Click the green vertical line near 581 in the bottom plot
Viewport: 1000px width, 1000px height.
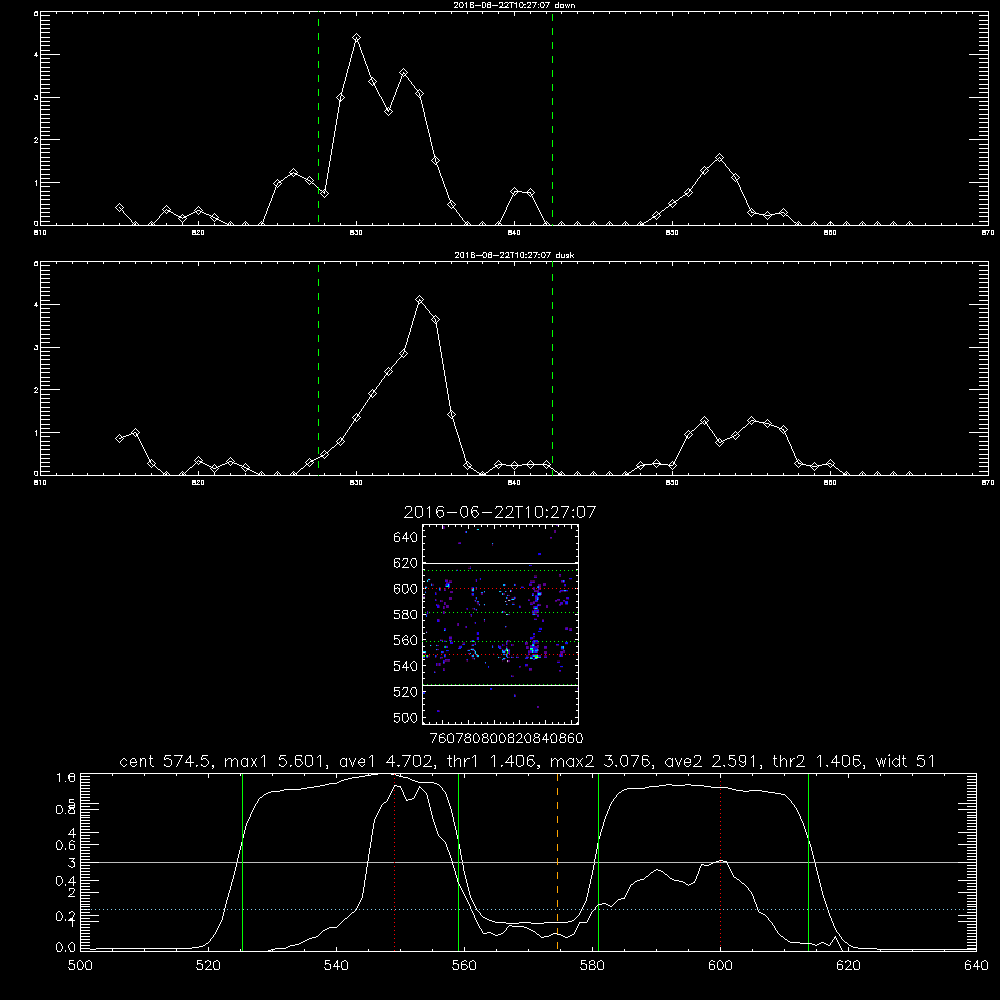click(x=598, y=862)
